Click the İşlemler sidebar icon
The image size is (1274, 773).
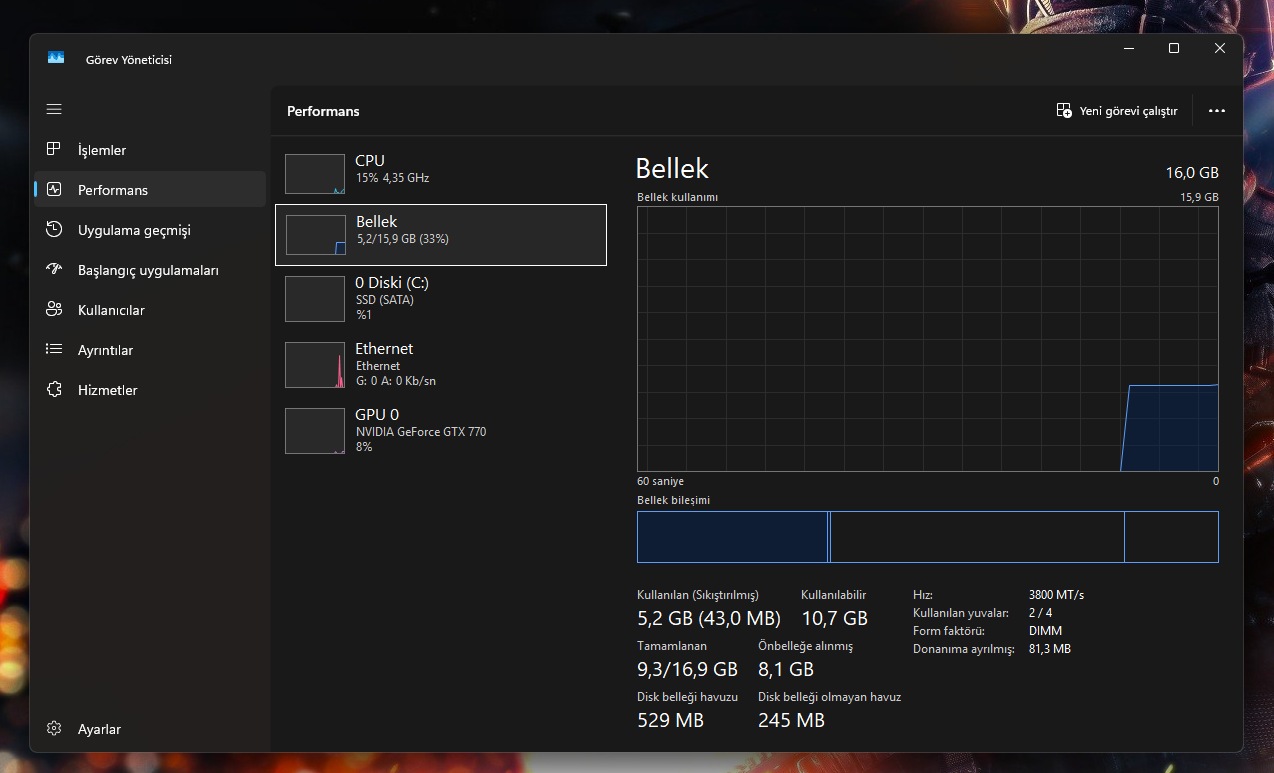[x=54, y=149]
